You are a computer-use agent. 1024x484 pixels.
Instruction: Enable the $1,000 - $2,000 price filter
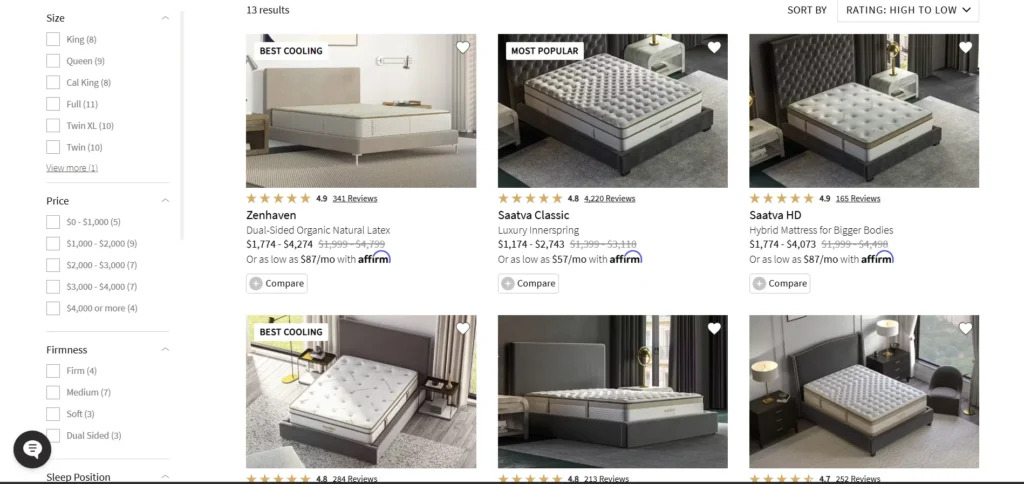click(53, 244)
